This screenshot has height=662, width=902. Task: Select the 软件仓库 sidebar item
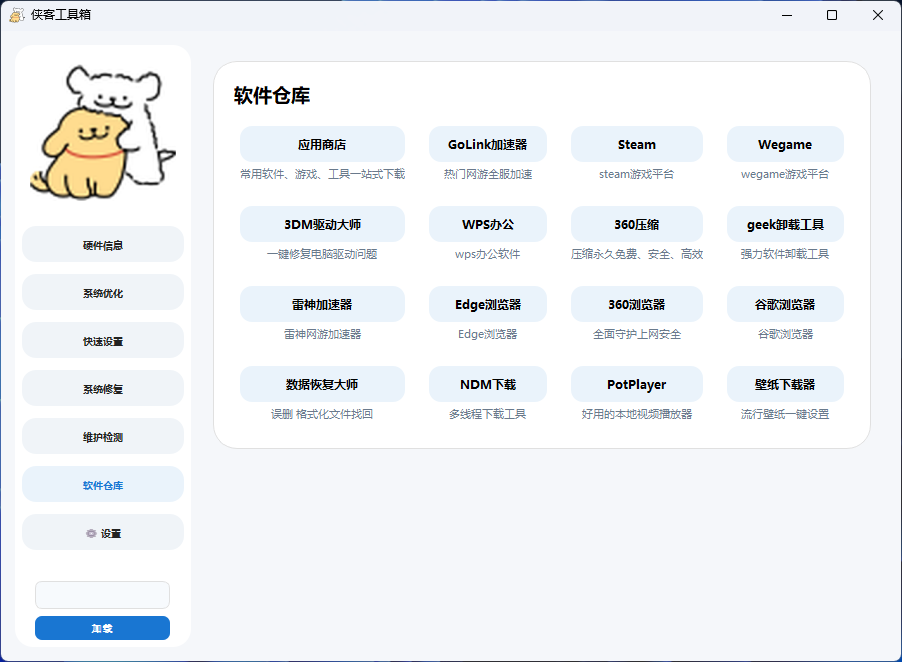tap(103, 485)
